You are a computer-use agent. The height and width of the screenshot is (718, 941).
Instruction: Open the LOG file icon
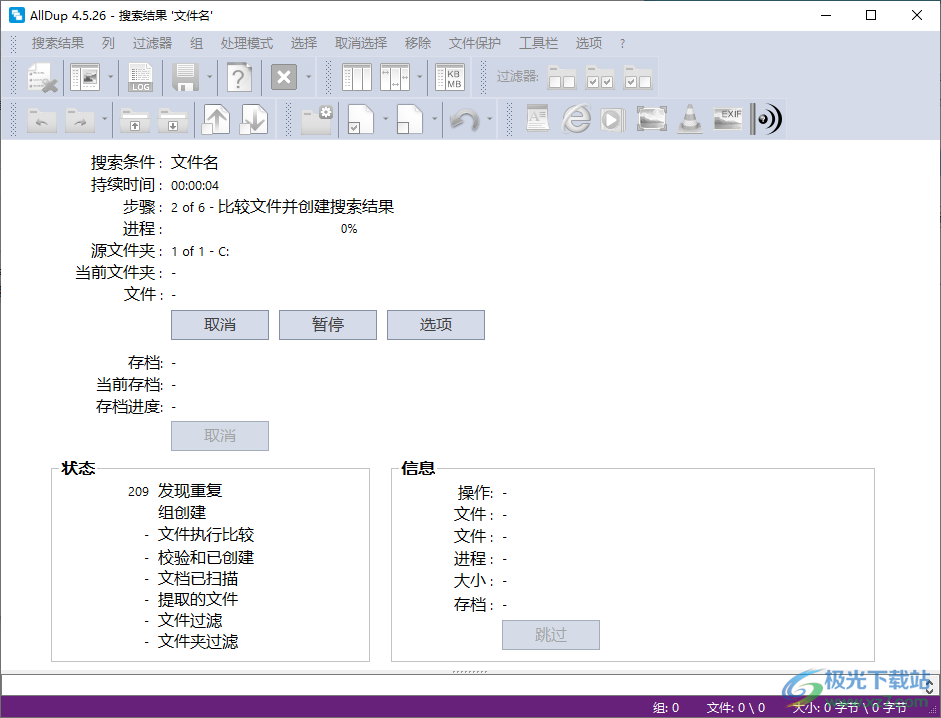[140, 77]
